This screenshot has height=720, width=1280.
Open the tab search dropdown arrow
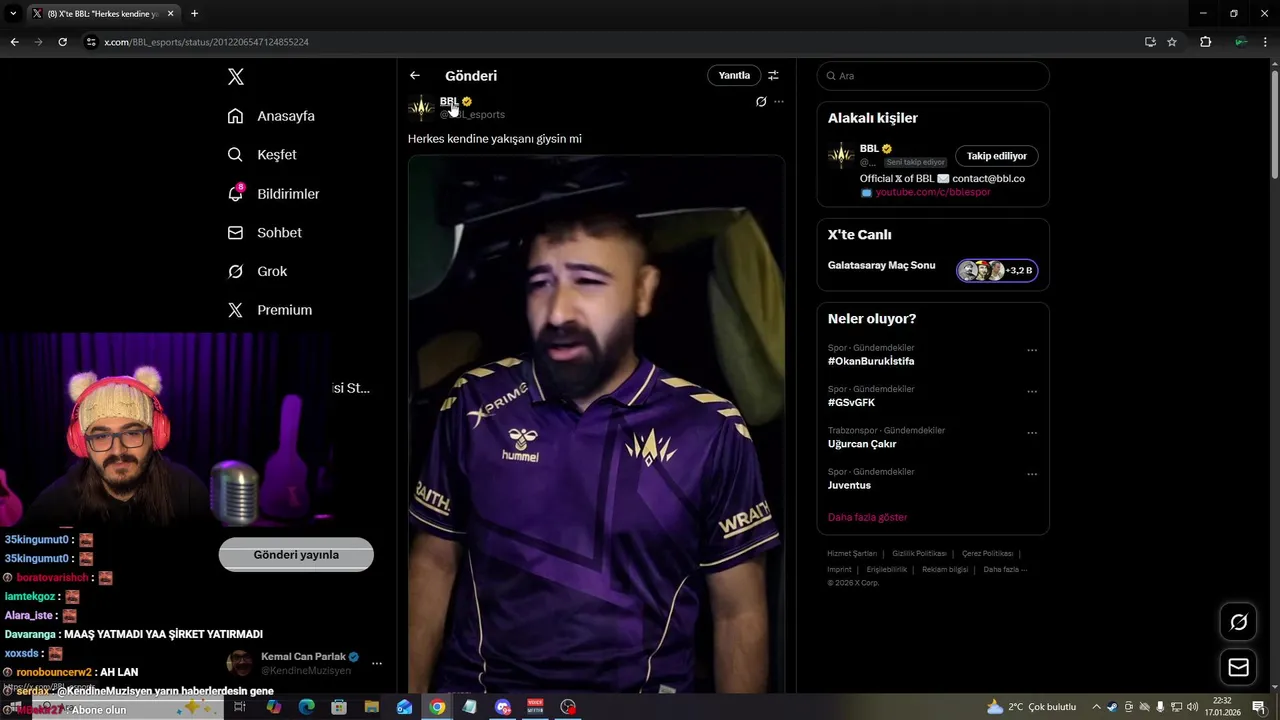pos(13,13)
